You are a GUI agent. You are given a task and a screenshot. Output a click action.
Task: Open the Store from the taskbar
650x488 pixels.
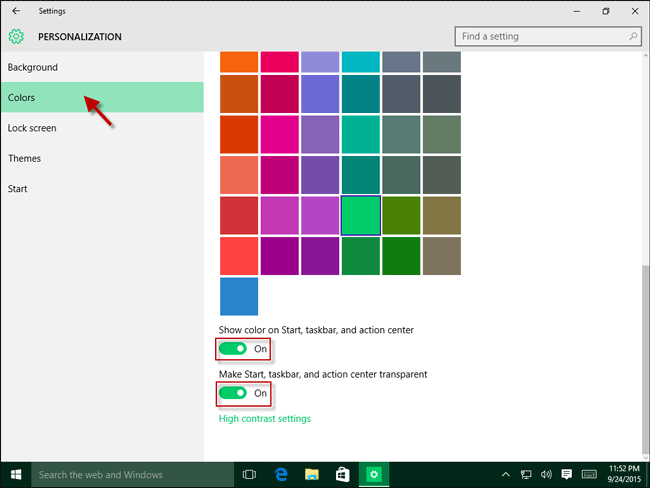342,475
